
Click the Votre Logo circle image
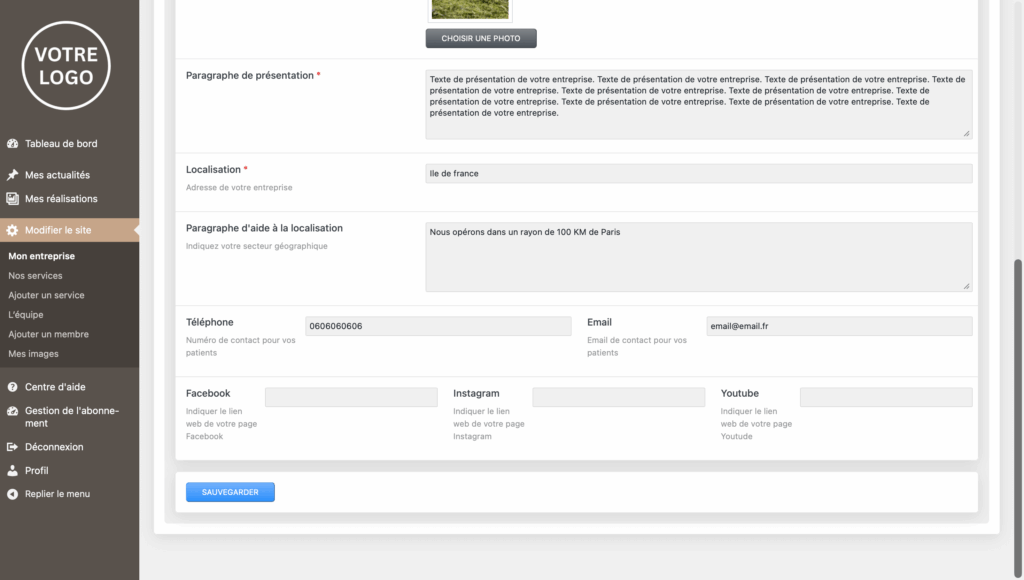(x=66, y=65)
